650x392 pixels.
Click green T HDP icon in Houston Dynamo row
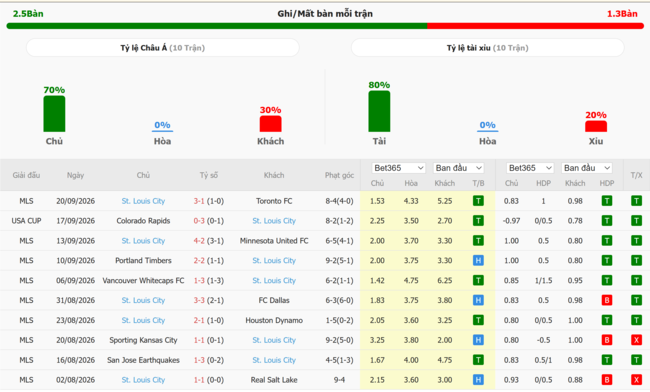tap(607, 320)
